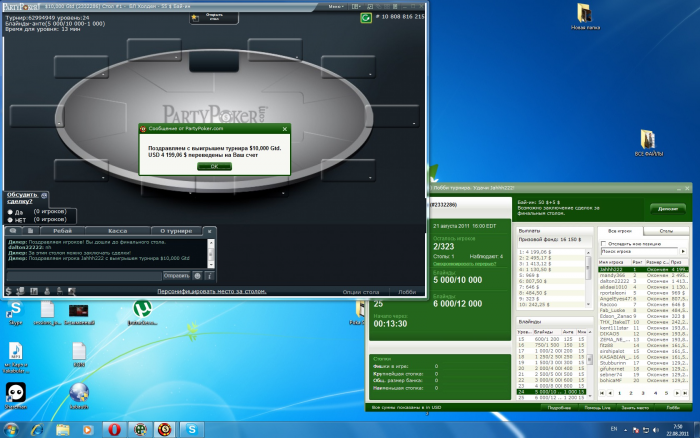
Task: Click the Отправить chat send button
Action: (176, 275)
